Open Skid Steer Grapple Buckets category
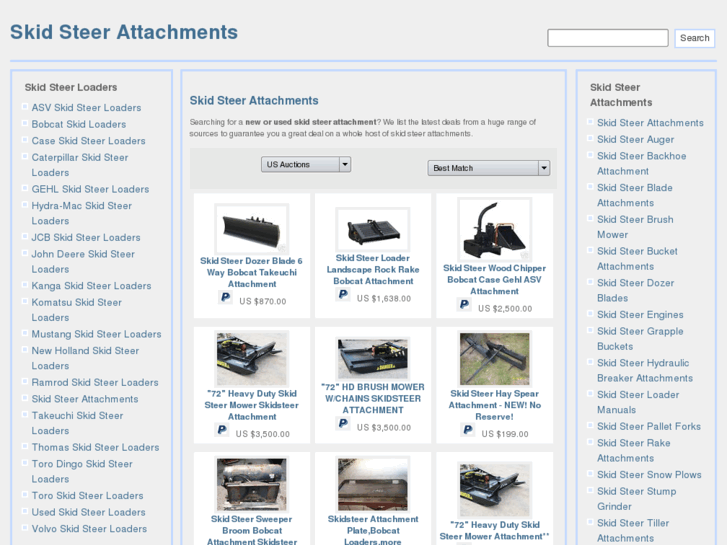This screenshot has height=545, width=727. [640, 339]
